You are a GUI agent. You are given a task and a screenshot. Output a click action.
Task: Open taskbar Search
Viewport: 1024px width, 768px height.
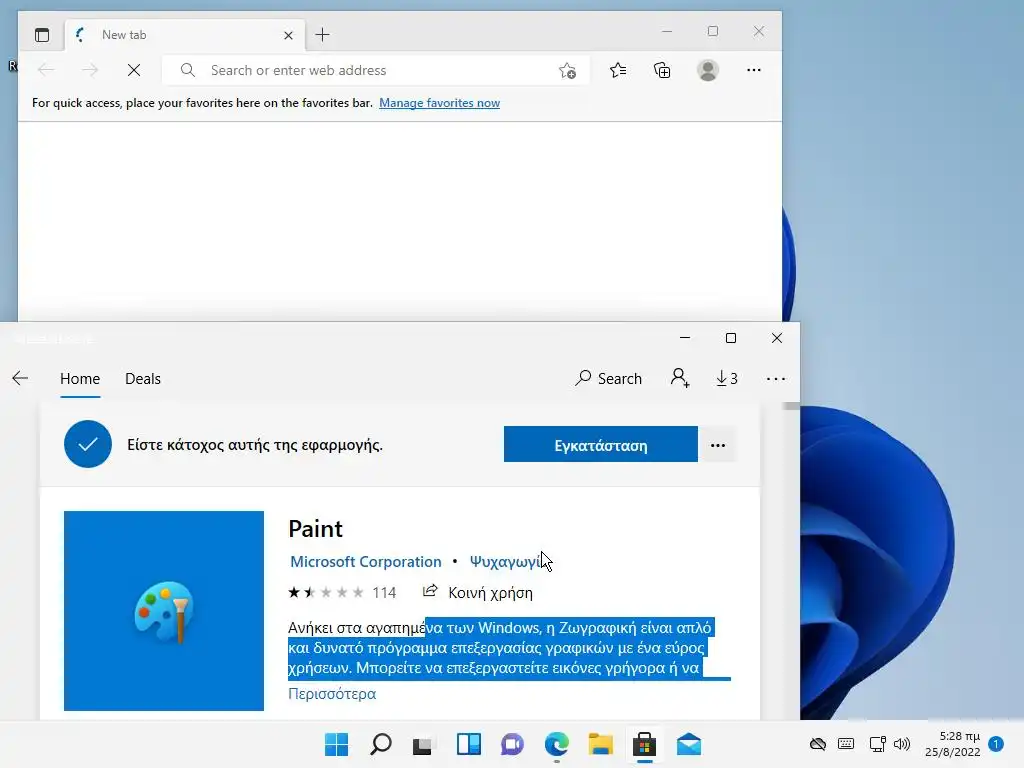pyautogui.click(x=381, y=744)
